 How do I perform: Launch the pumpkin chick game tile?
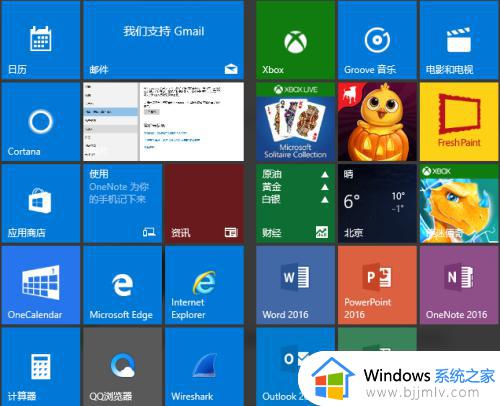(x=377, y=122)
